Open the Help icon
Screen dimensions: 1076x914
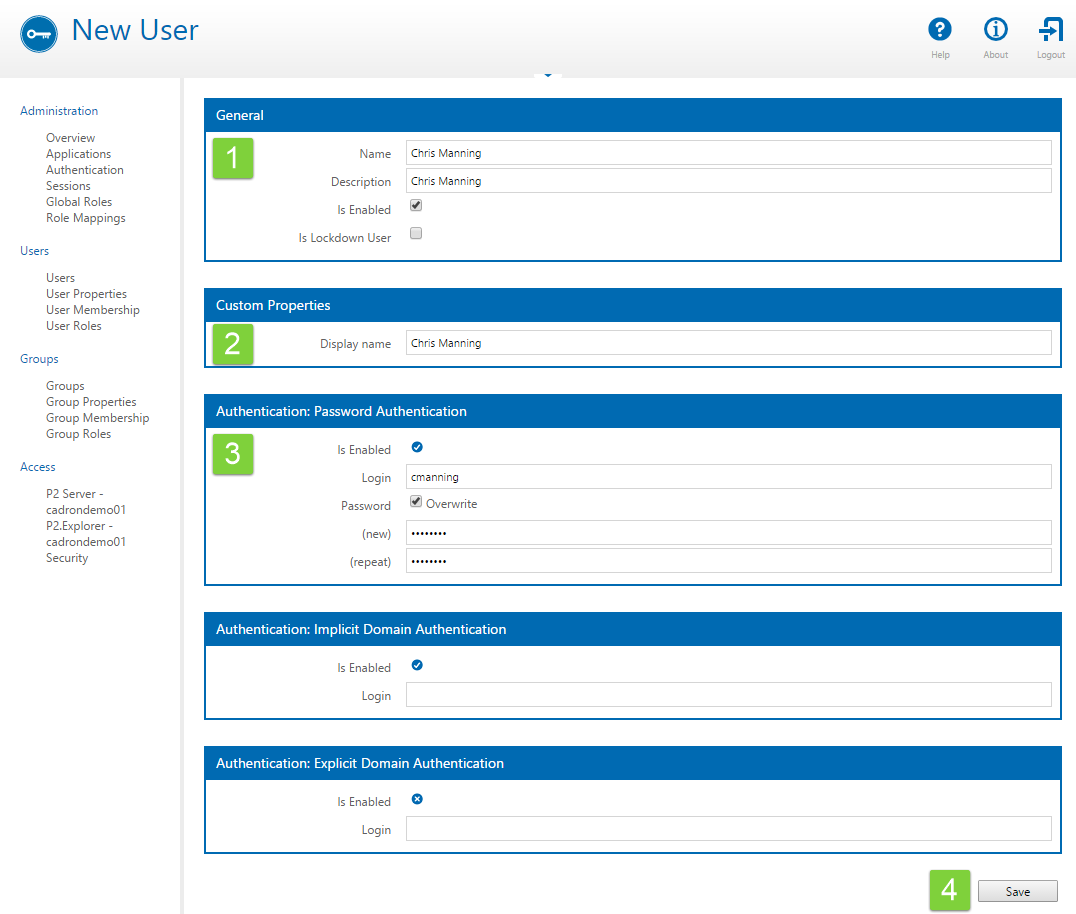tap(939, 29)
